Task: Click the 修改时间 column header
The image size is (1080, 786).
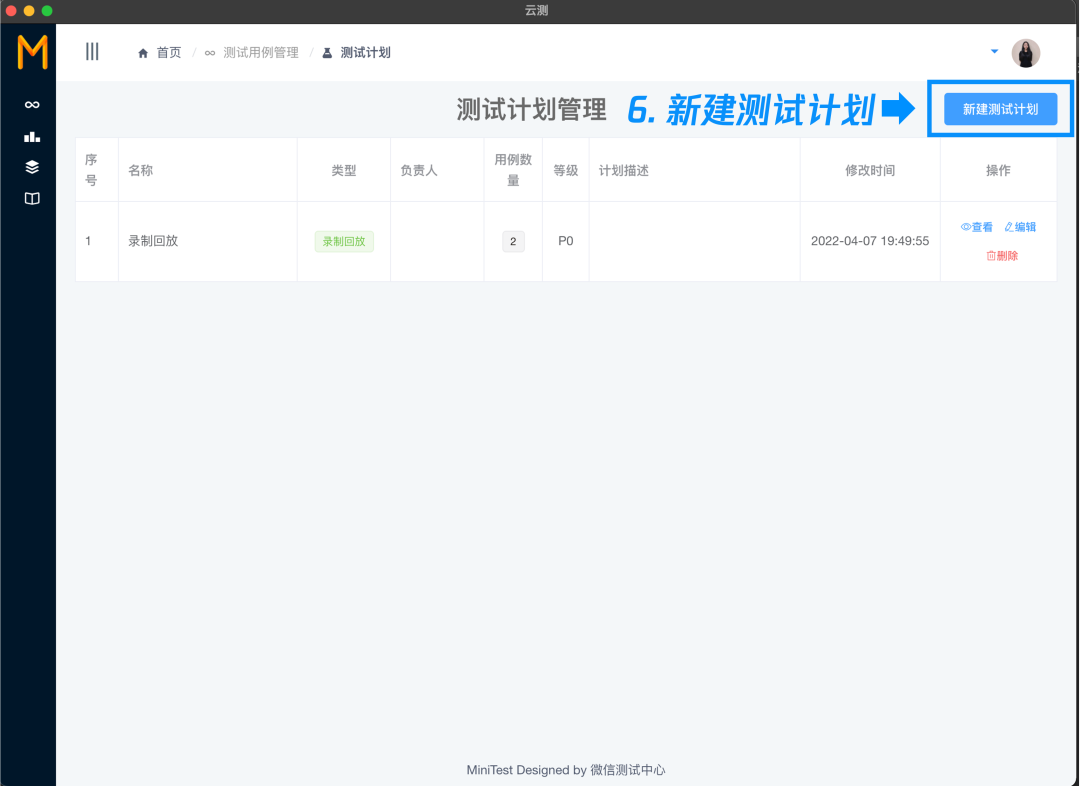Action: [x=870, y=170]
